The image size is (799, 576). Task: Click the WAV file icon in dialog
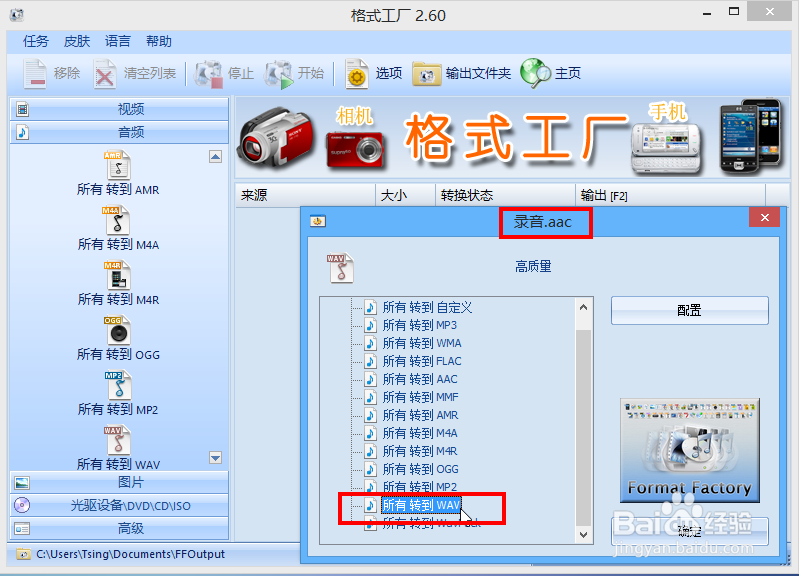(x=340, y=268)
